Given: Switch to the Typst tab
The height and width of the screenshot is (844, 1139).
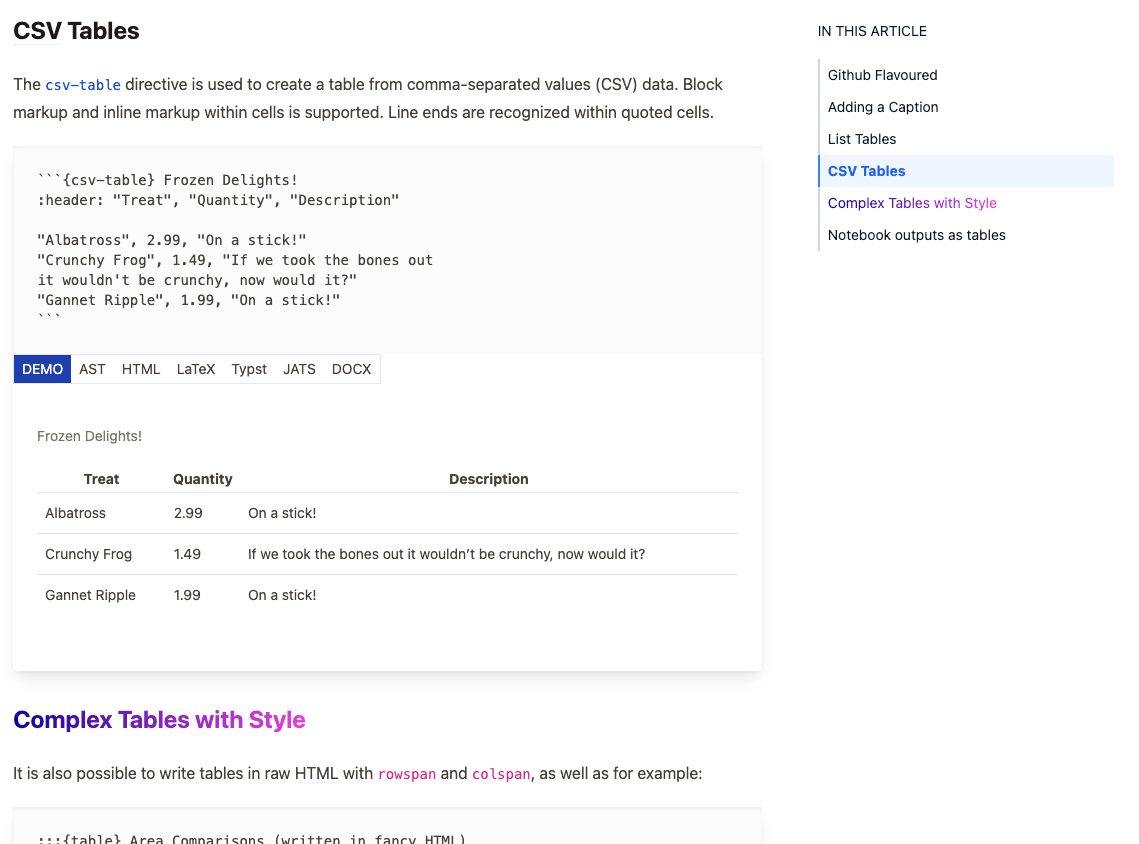Looking at the screenshot, I should click(x=249, y=369).
